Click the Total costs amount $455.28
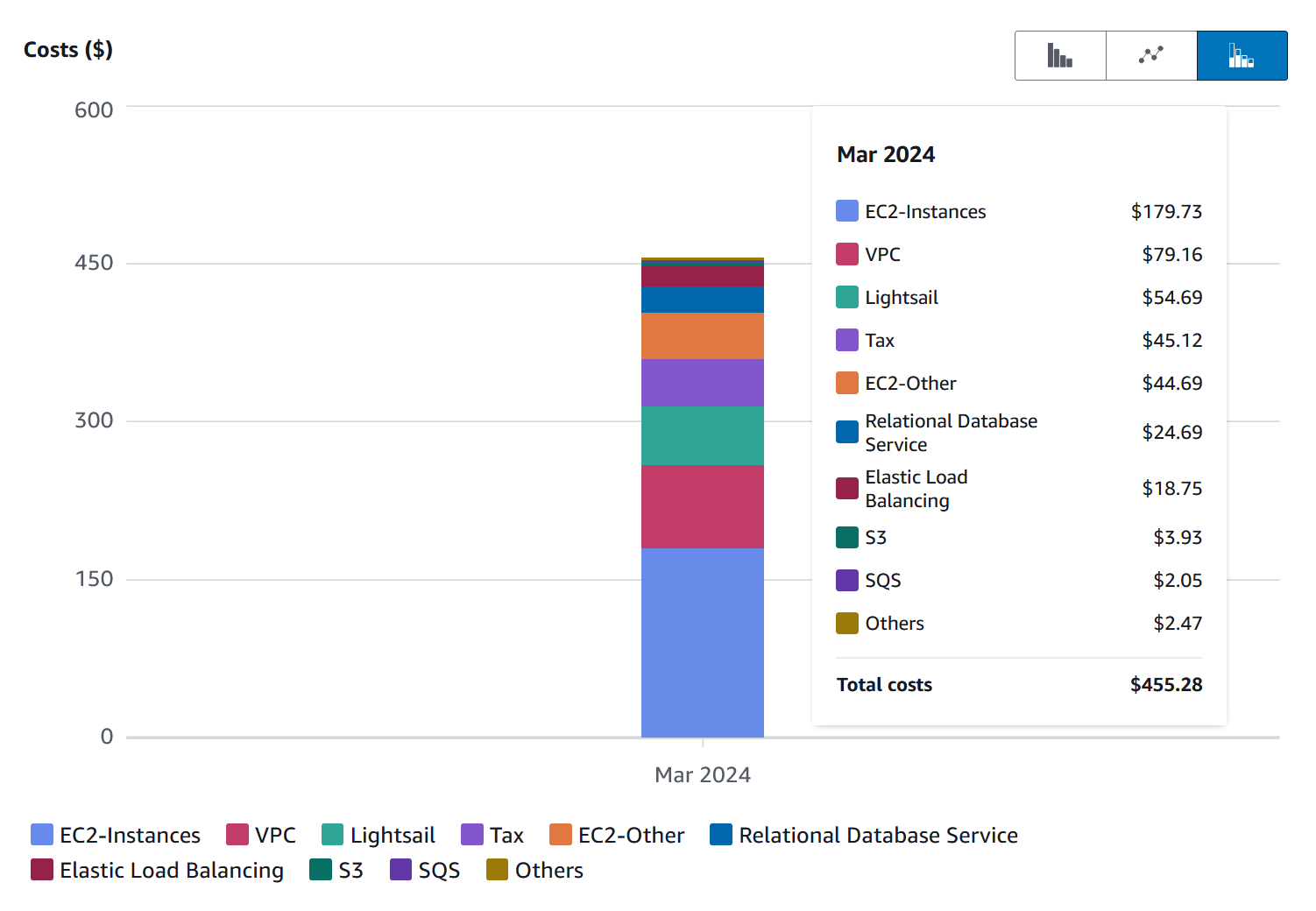This screenshot has height=911, width=1316. coord(1166,684)
